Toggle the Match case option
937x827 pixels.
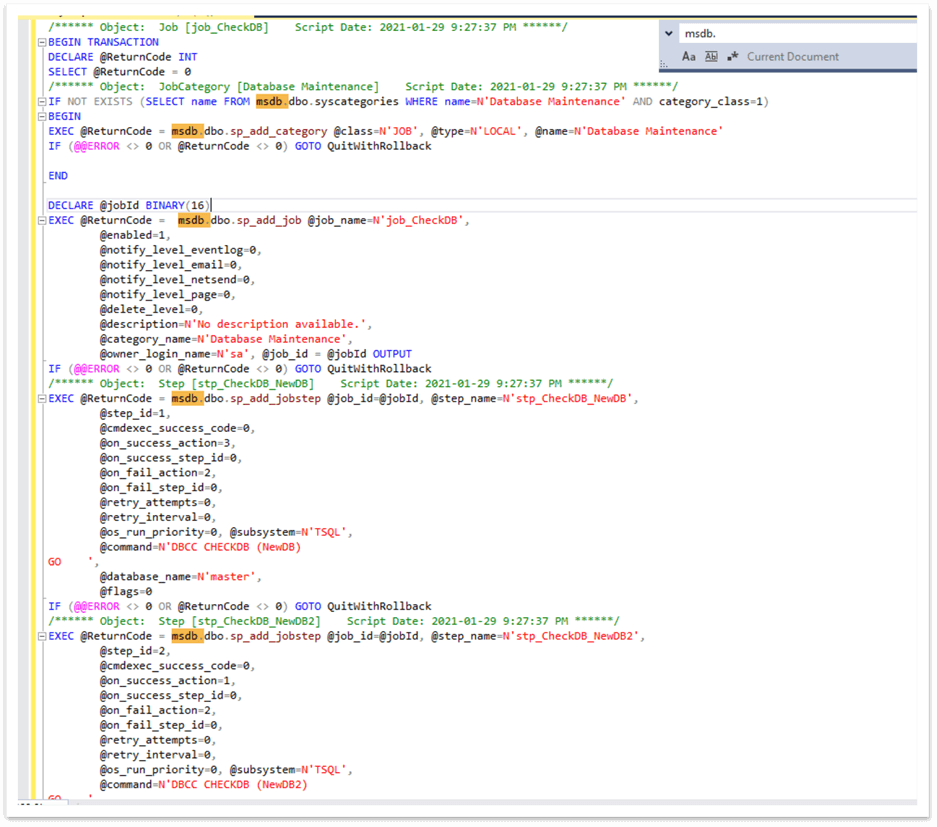(691, 57)
